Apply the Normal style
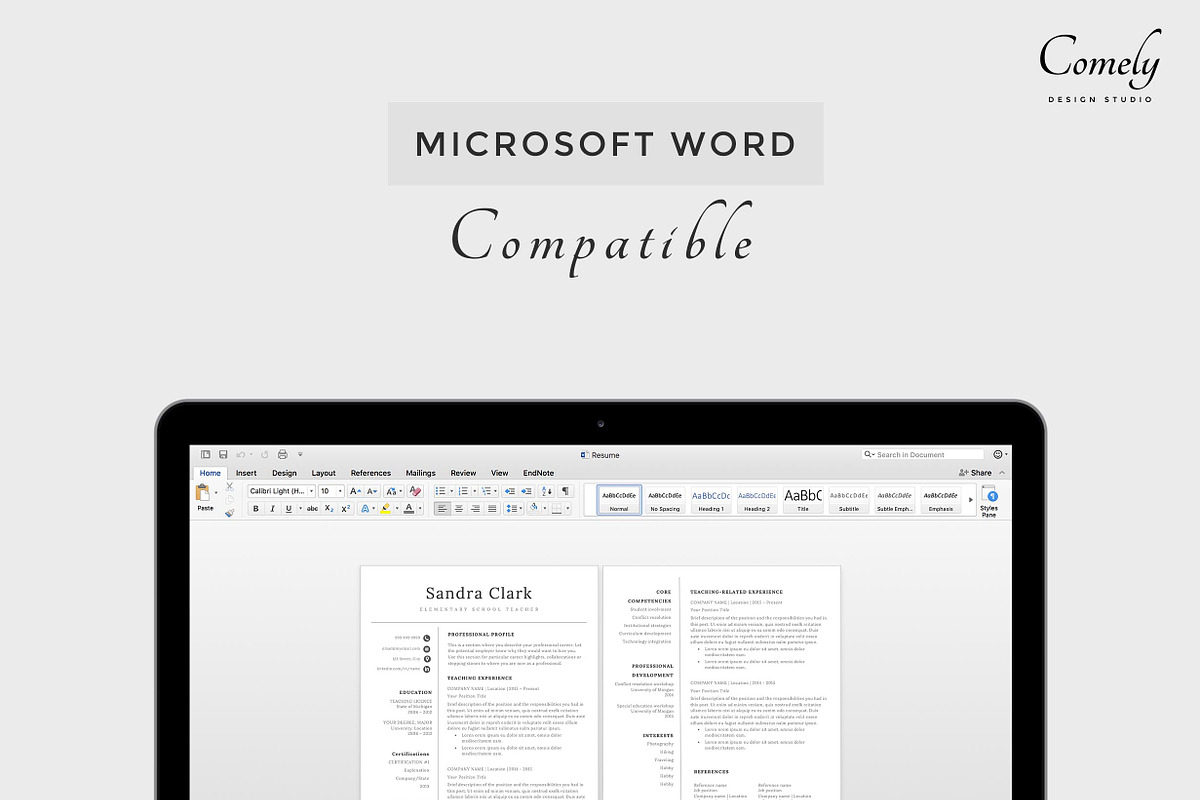The width and height of the screenshot is (1200, 800). point(619,500)
